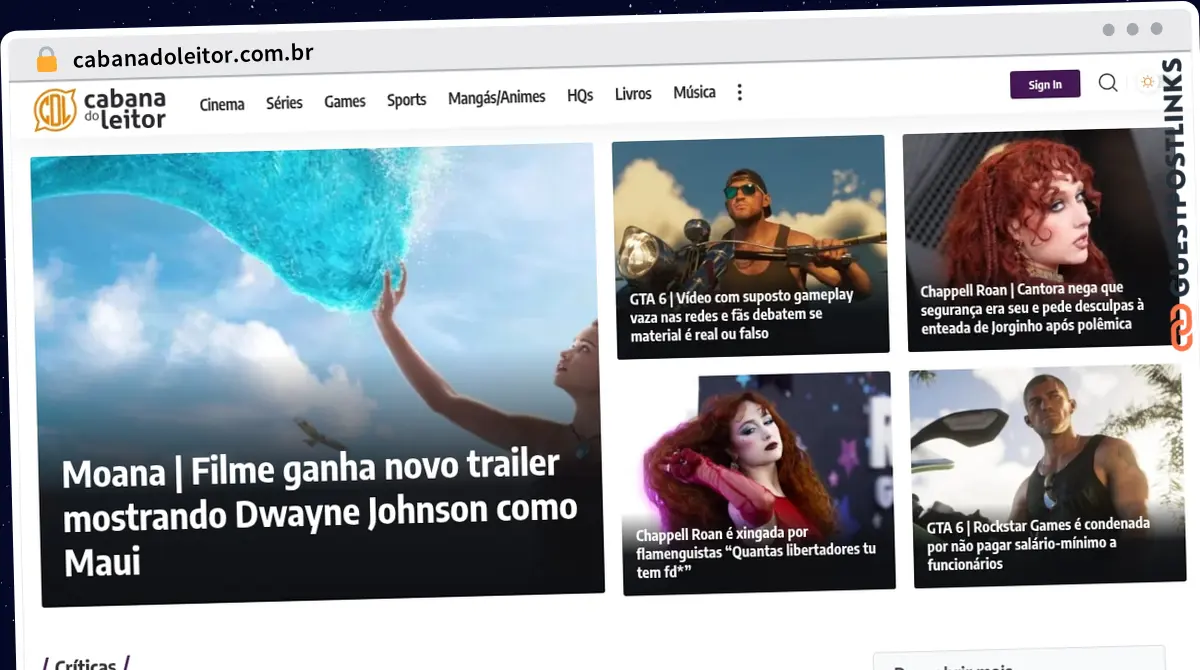This screenshot has height=670, width=1200.
Task: Click the padlock icon in address bar
Action: point(47,60)
